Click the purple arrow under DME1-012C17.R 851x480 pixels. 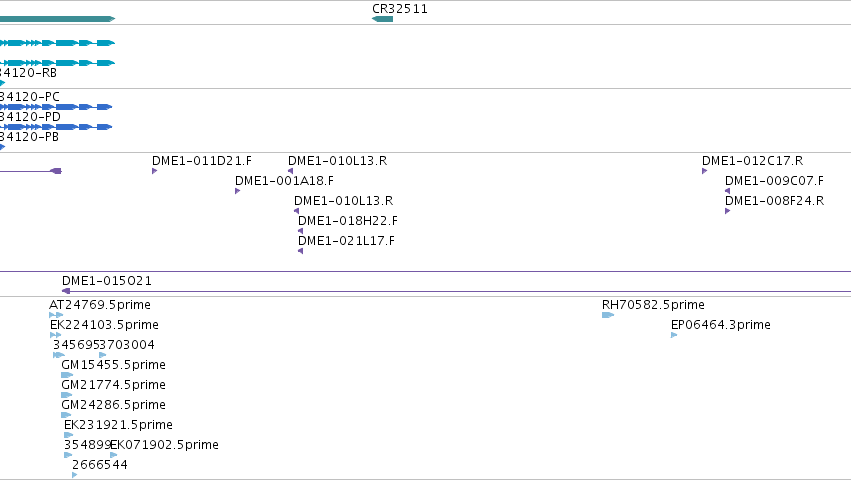pyautogui.click(x=704, y=171)
